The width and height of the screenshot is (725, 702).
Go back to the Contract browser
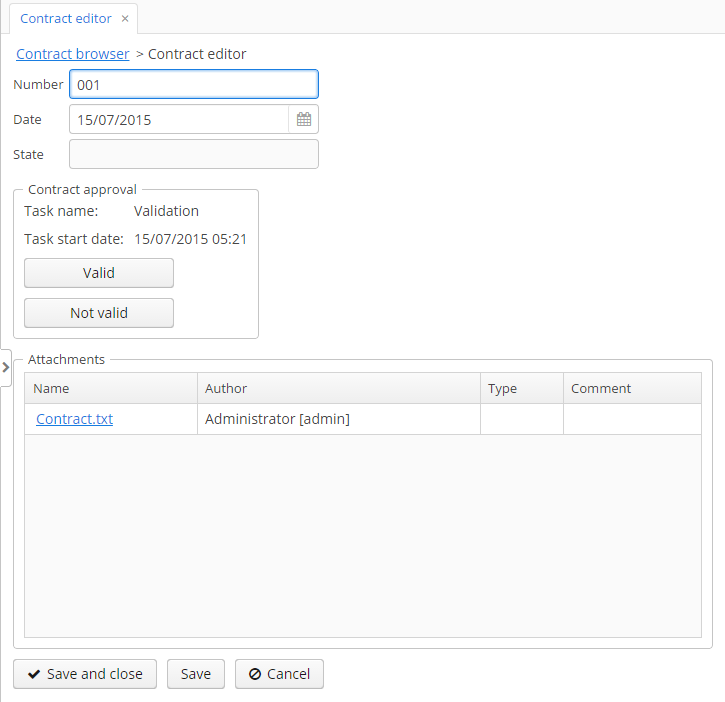click(73, 54)
